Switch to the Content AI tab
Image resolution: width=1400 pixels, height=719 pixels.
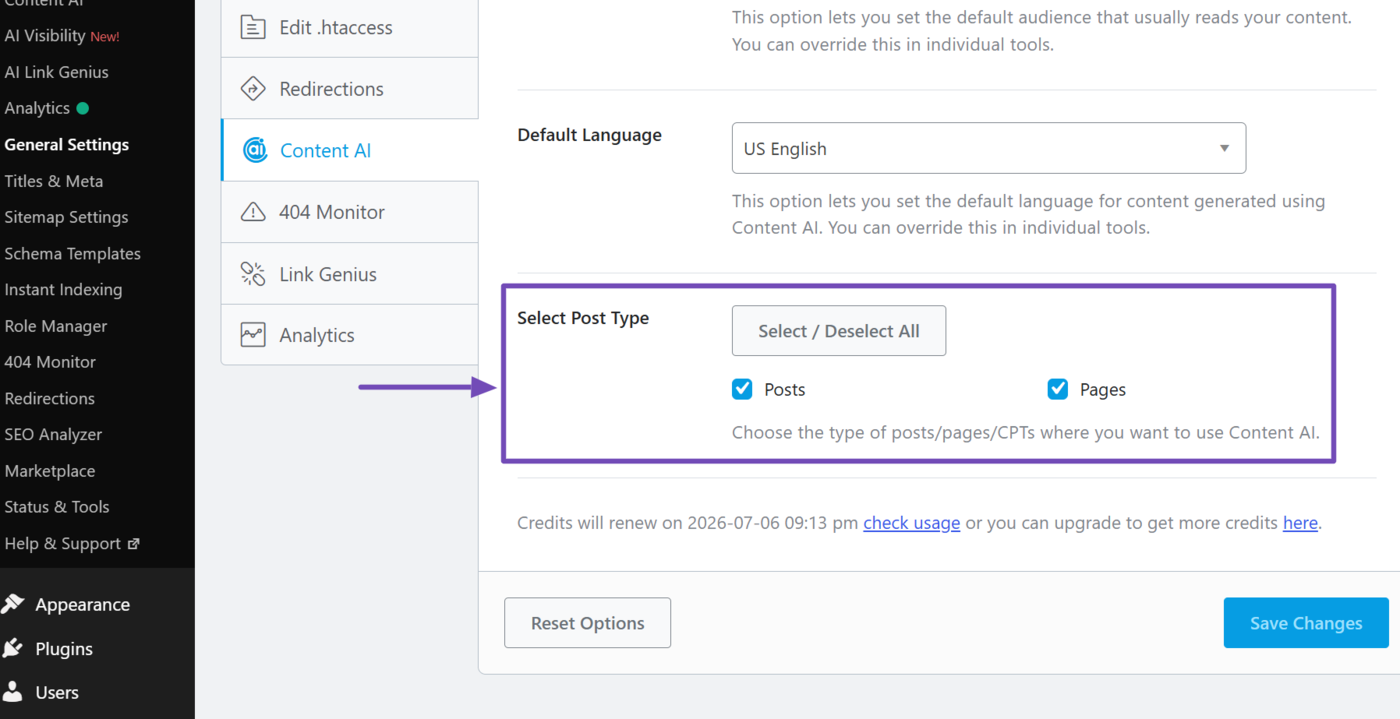pos(350,151)
